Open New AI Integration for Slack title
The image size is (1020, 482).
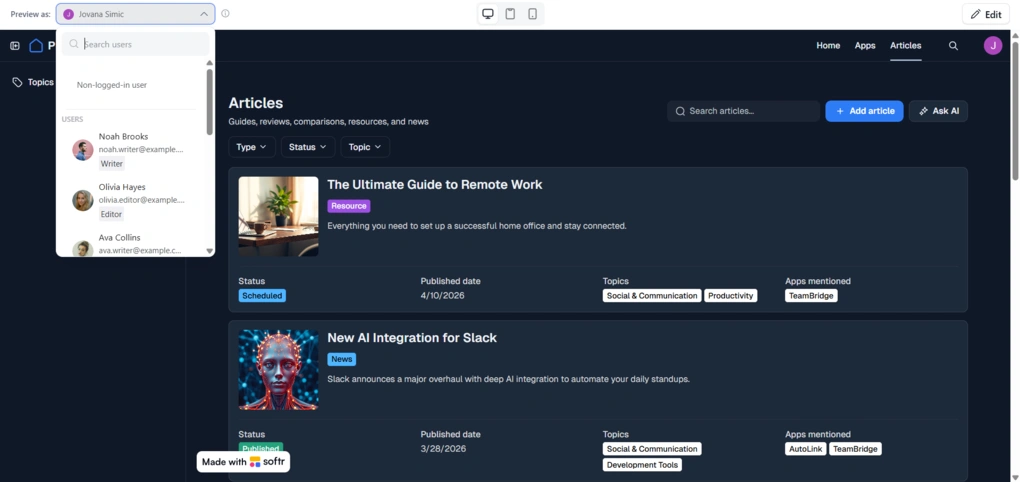(412, 338)
